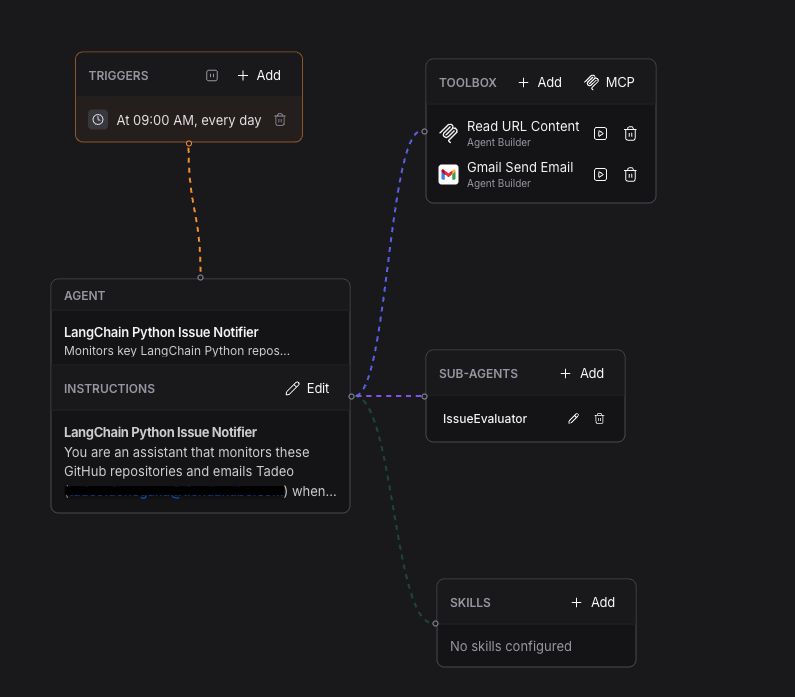Select the INSTRUCTIONS section header

click(109, 389)
